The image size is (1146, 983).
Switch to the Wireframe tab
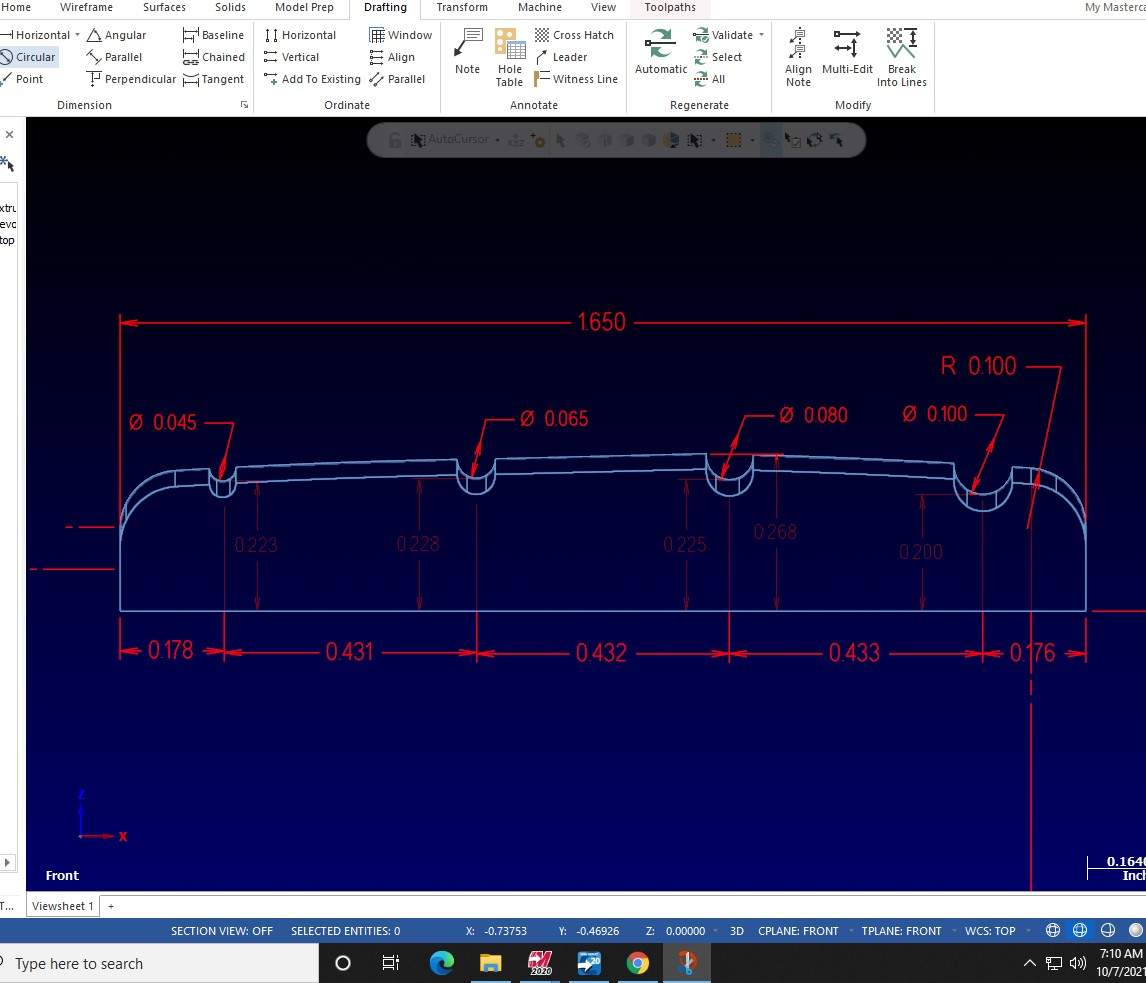(x=86, y=7)
